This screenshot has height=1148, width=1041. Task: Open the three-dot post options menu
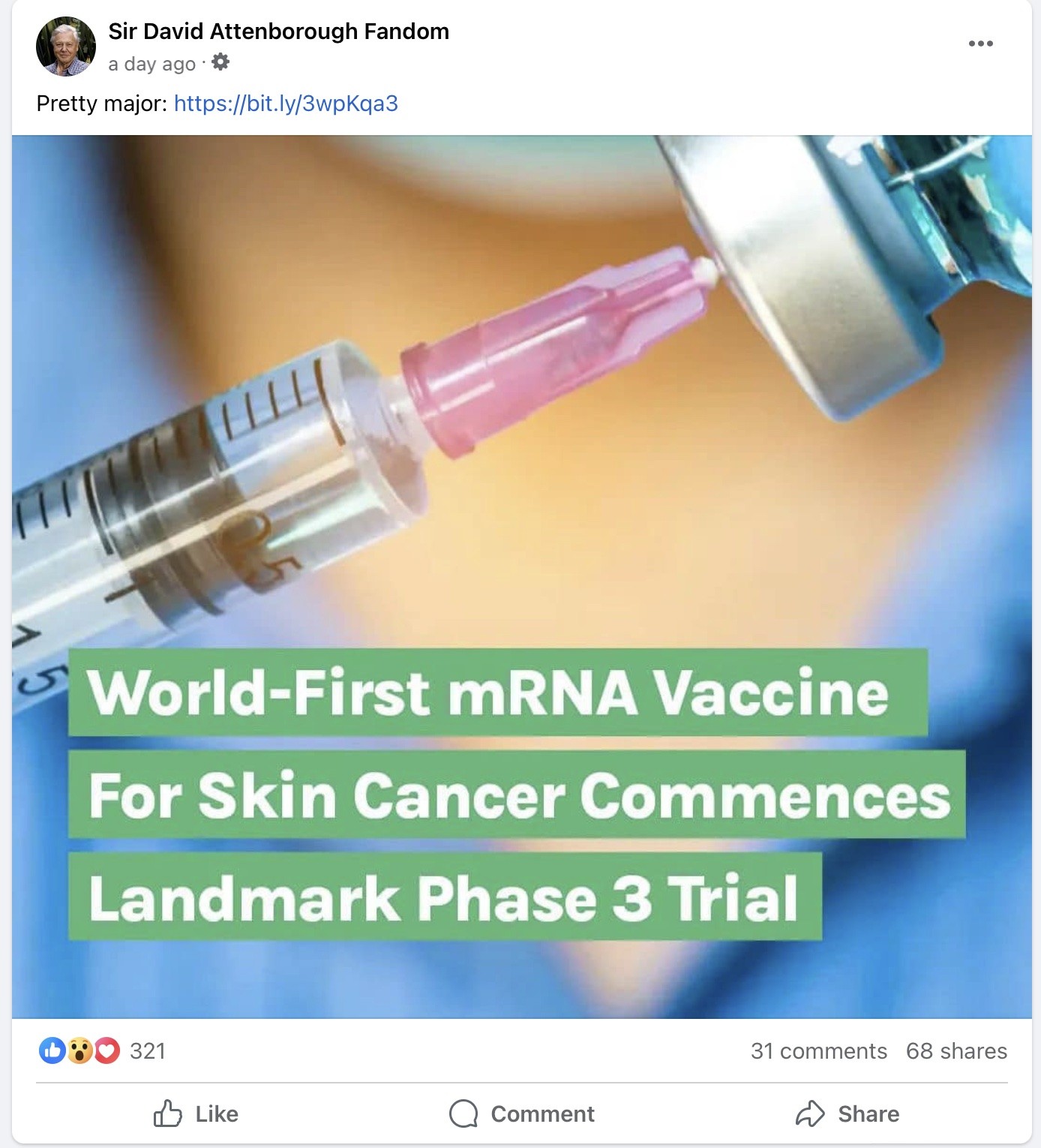pyautogui.click(x=980, y=44)
